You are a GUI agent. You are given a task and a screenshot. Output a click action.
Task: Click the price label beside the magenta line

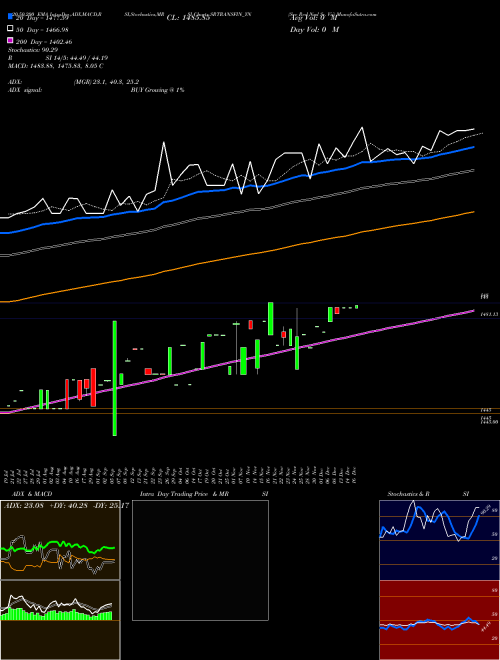[489, 314]
